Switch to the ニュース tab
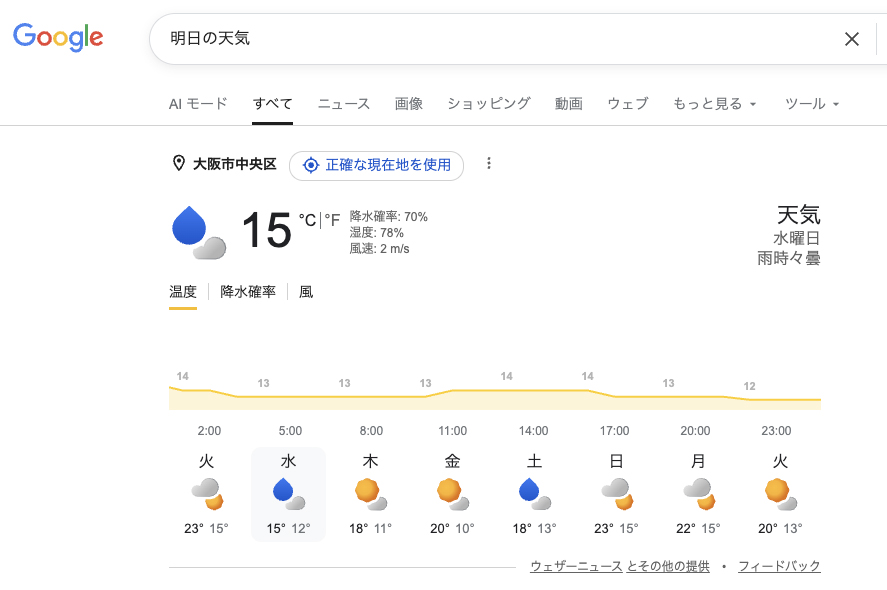Screen dimensions: 887x590 coord(344,104)
